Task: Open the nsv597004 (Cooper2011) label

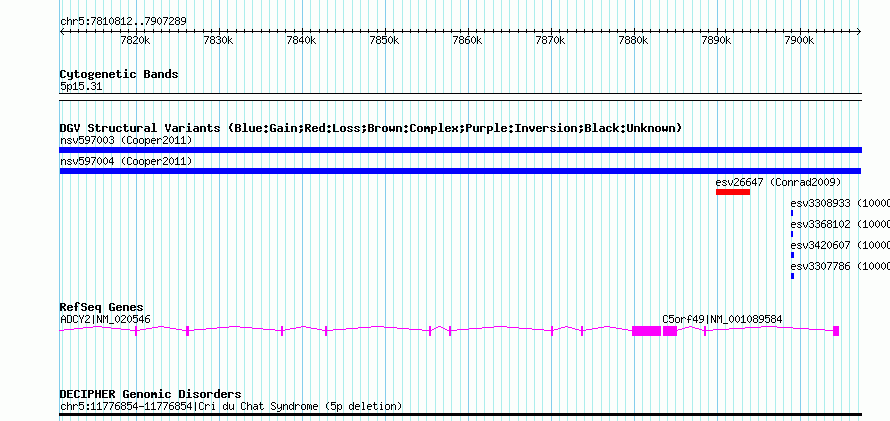Action: [126, 161]
